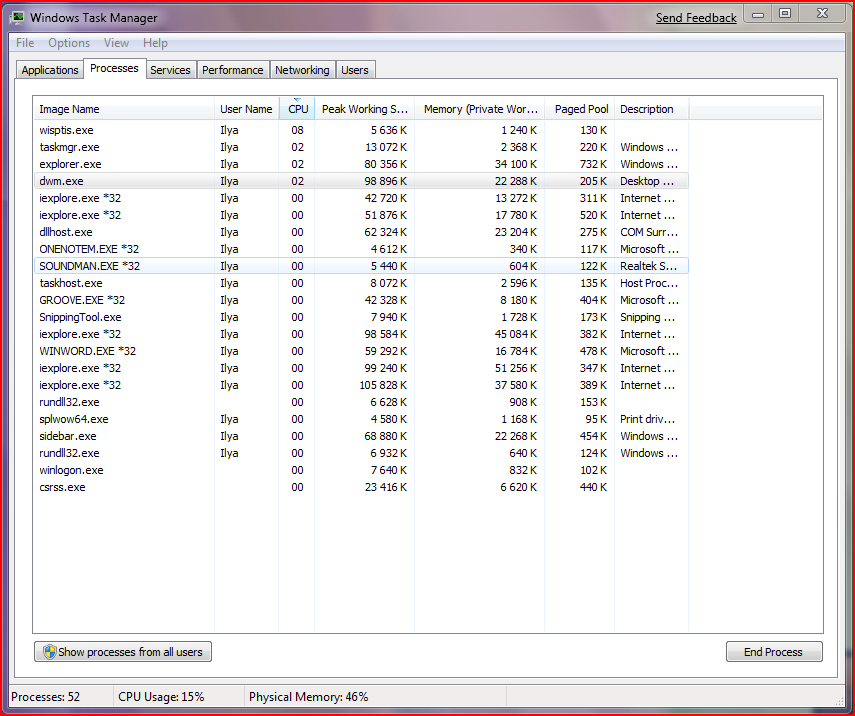Select iexplore.exe with 42 720 K peak
Image resolution: width=855 pixels, height=716 pixels.
pyautogui.click(x=361, y=198)
